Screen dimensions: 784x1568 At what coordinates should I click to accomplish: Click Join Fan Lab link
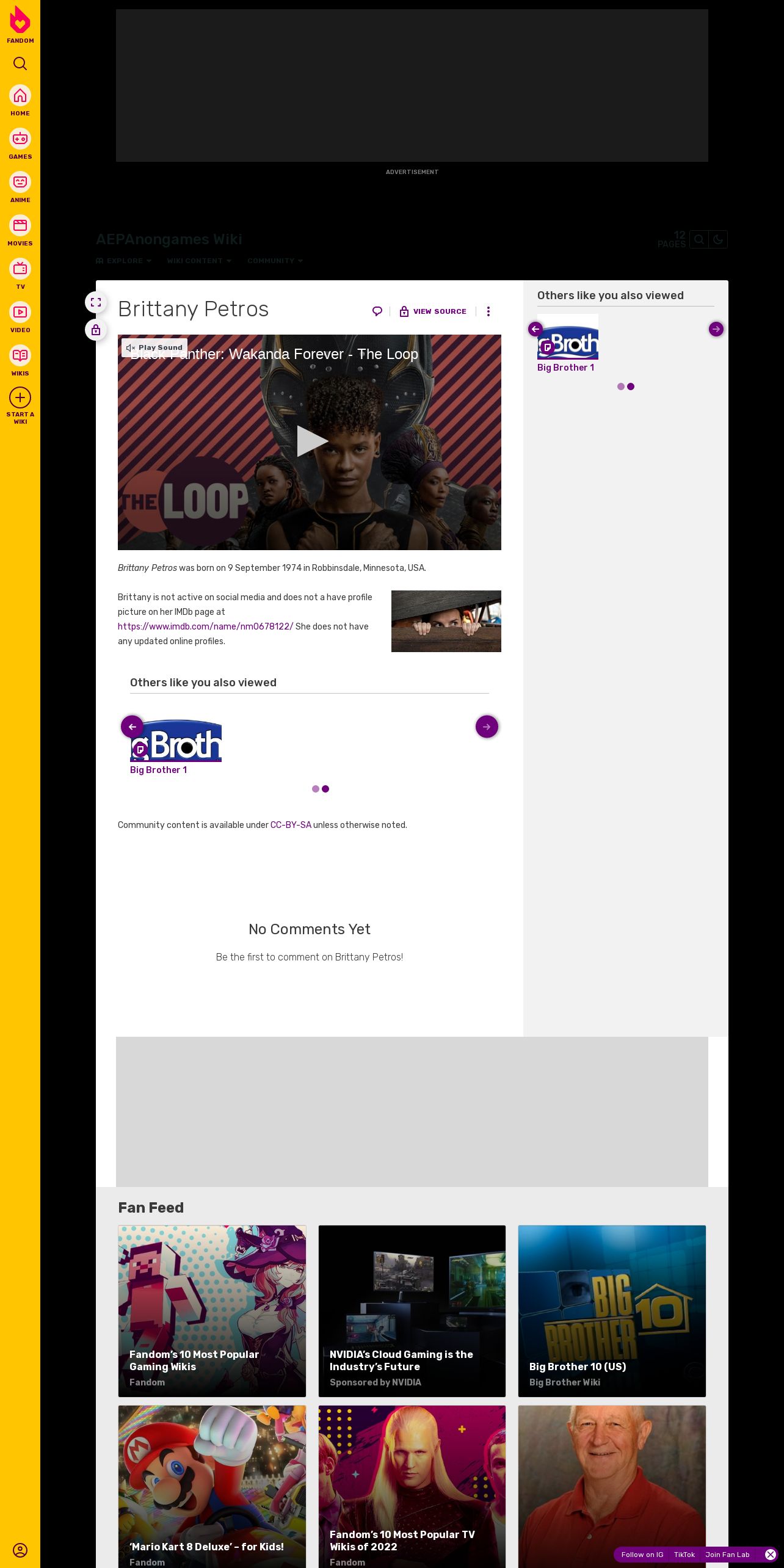tap(727, 1555)
